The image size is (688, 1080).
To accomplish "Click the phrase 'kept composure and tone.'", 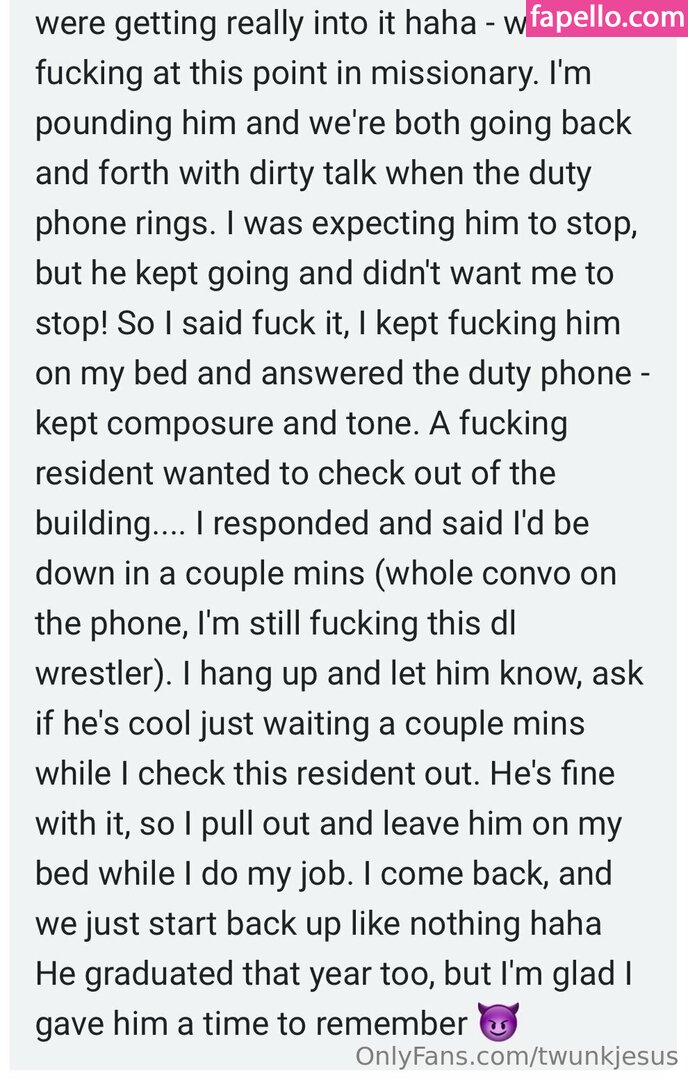I will coord(226,423).
